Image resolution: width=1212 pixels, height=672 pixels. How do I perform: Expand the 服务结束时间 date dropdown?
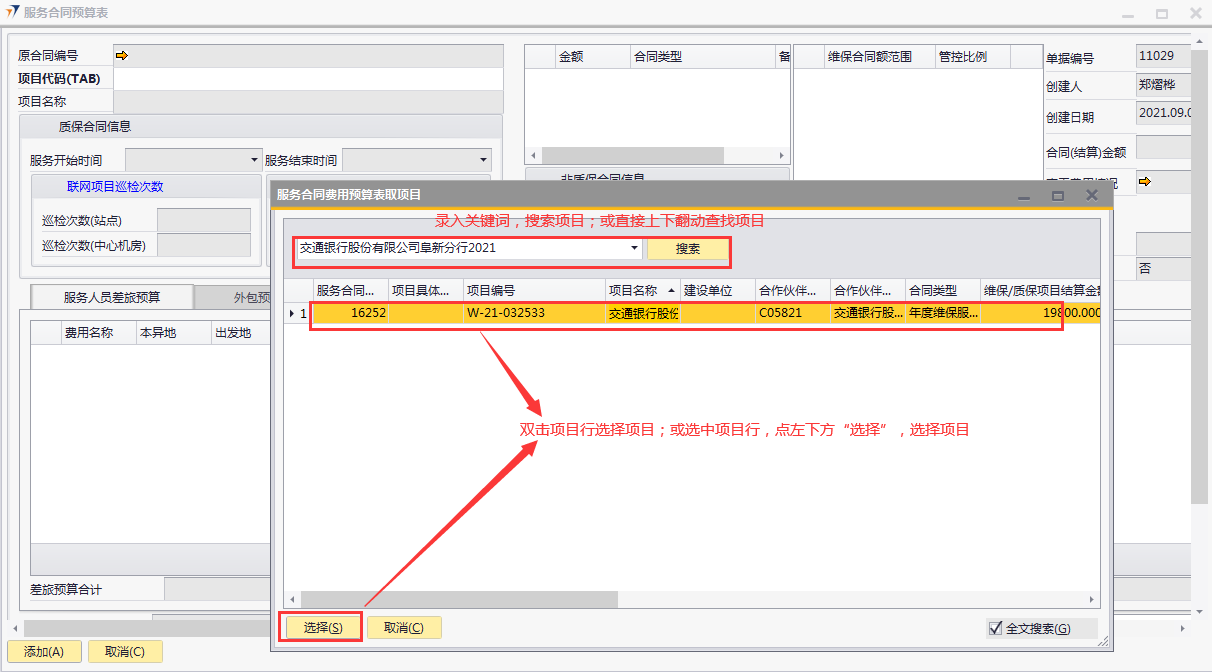pyautogui.click(x=483, y=160)
